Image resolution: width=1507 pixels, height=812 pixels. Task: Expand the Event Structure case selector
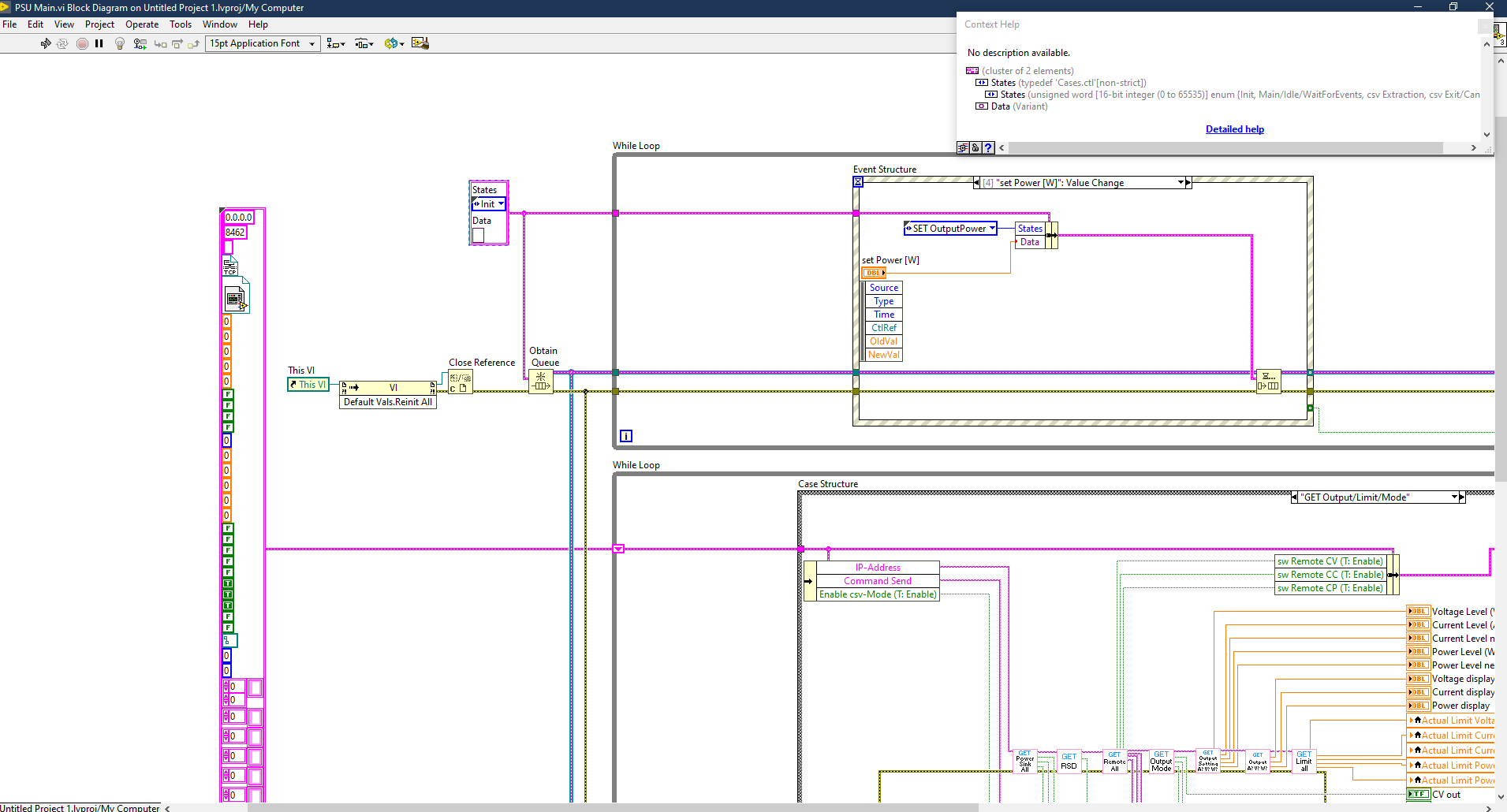pos(1181,183)
